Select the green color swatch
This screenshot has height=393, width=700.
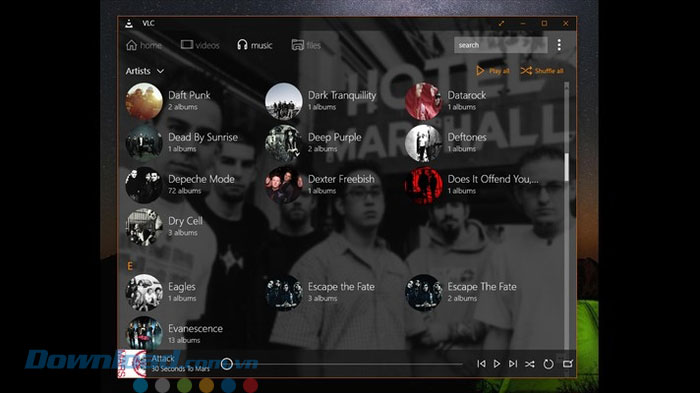(x=184, y=385)
